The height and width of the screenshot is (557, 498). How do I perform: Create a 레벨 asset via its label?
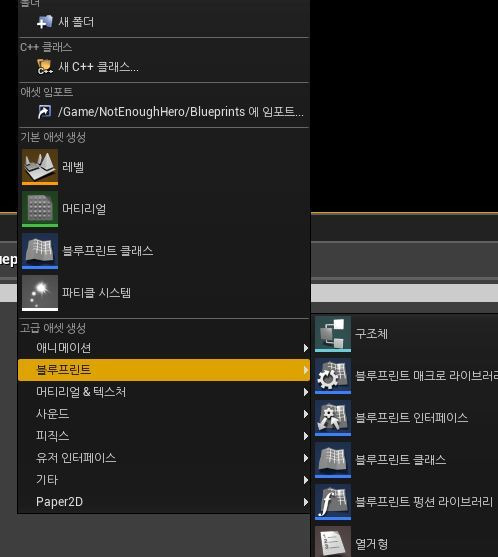coord(73,167)
